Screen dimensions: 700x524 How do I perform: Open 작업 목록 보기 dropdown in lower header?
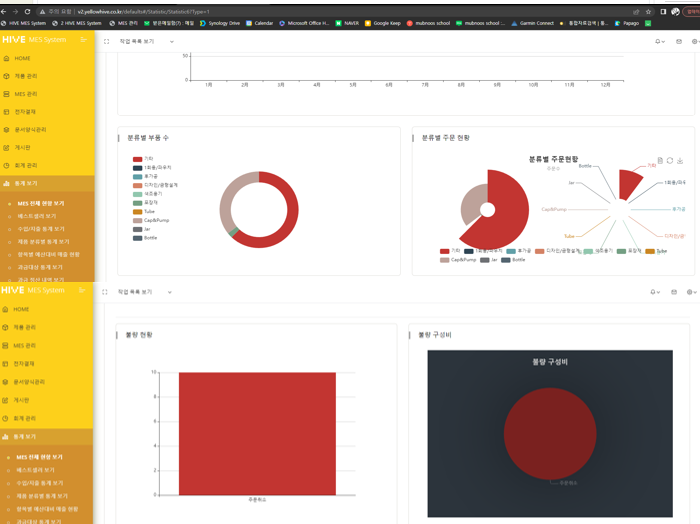(144, 292)
